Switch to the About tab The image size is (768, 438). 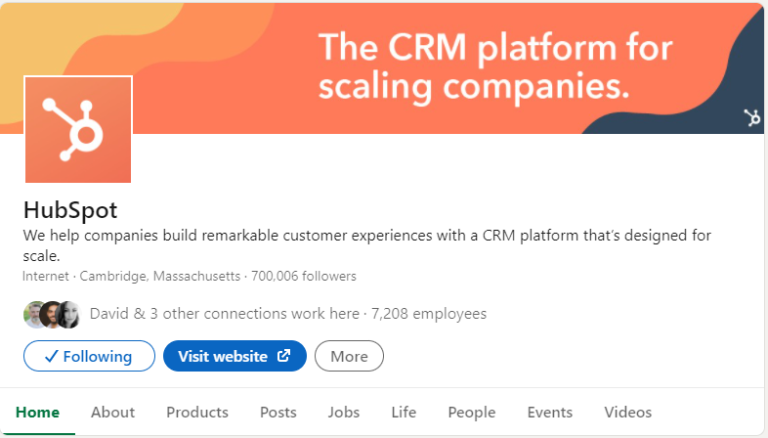113,412
